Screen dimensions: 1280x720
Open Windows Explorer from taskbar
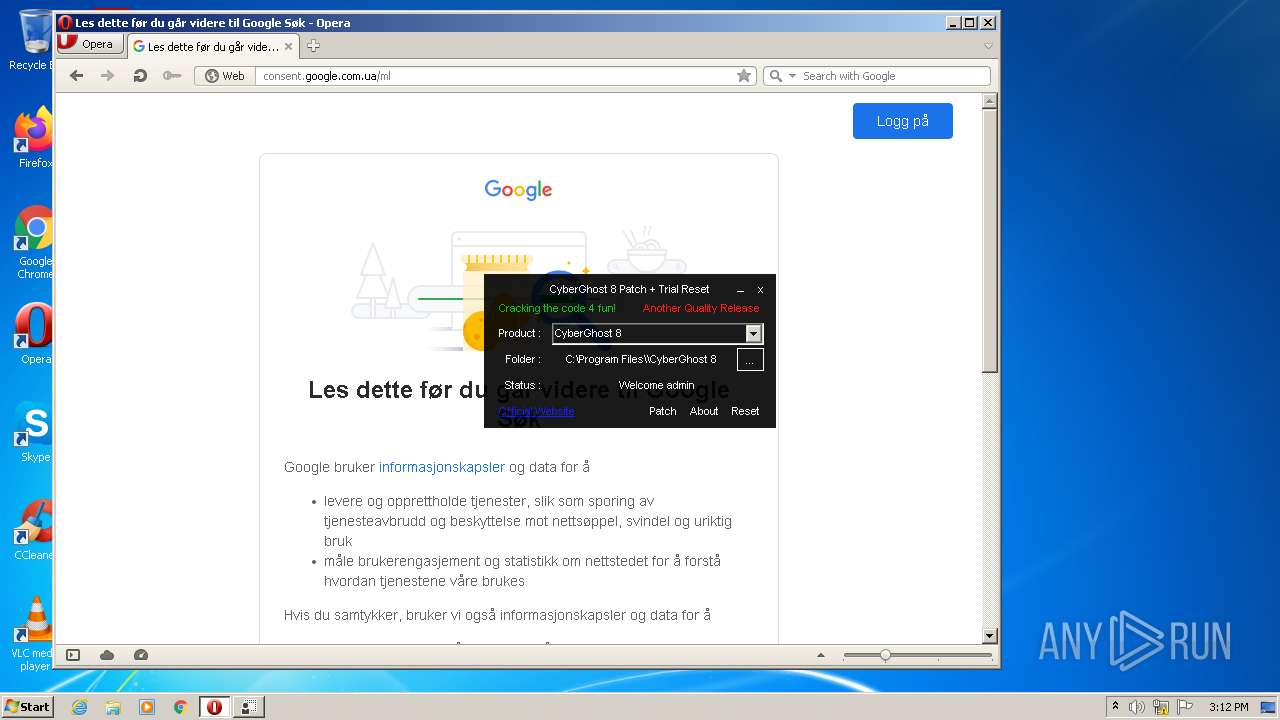(x=113, y=707)
